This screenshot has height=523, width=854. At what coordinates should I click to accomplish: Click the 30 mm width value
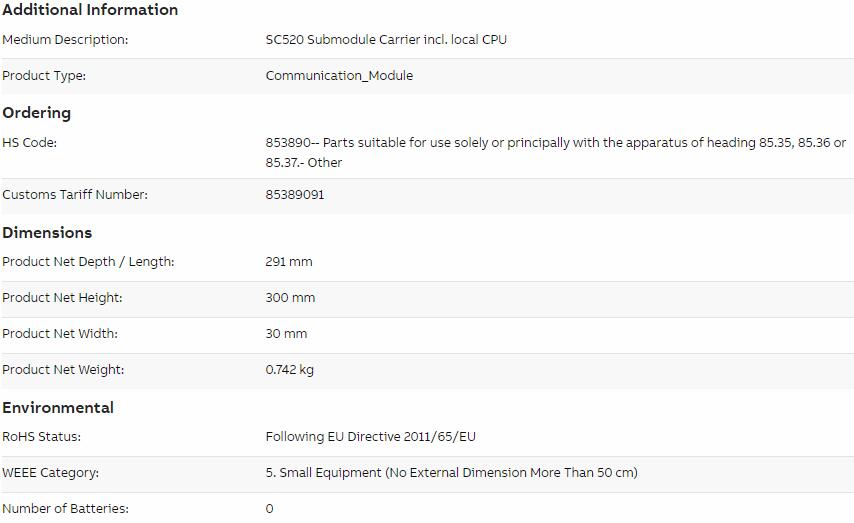(286, 334)
